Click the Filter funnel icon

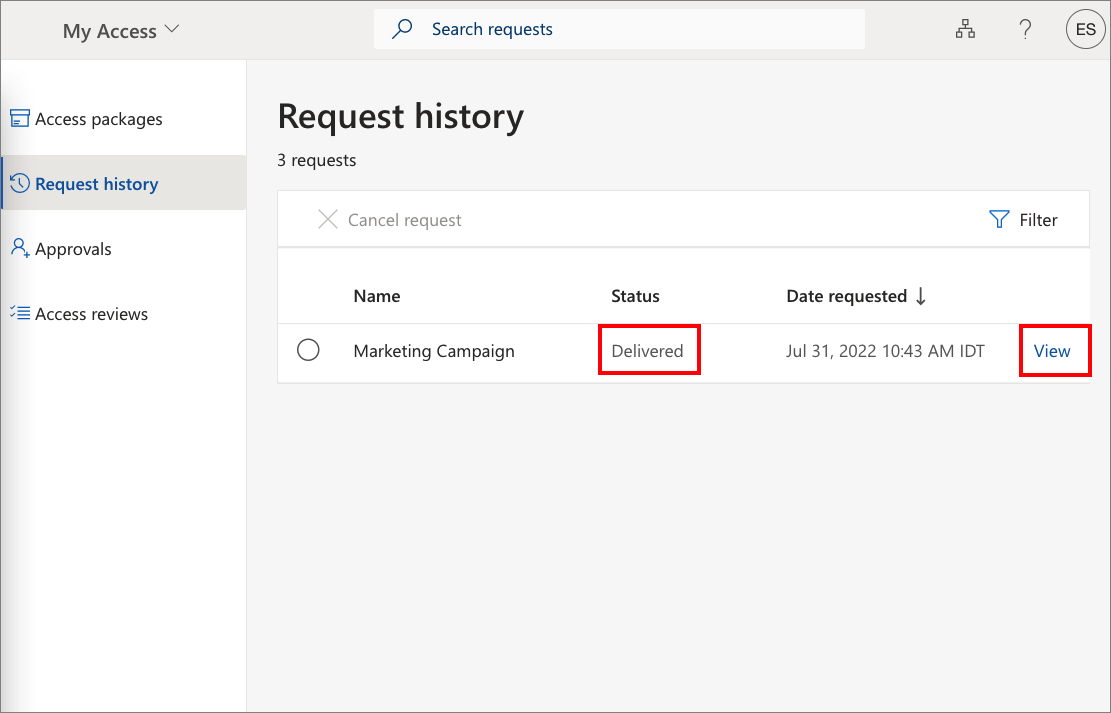point(998,219)
